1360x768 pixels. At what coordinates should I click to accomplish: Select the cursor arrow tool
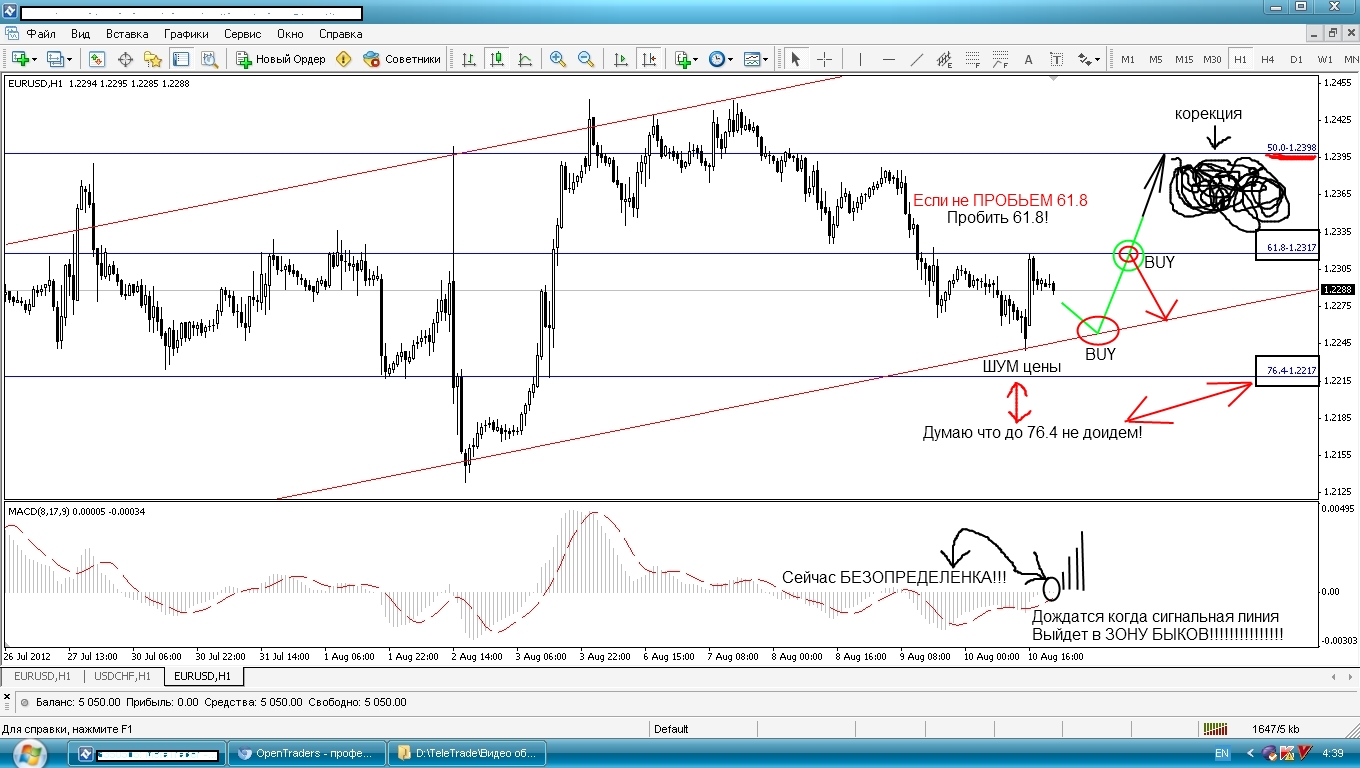(796, 59)
